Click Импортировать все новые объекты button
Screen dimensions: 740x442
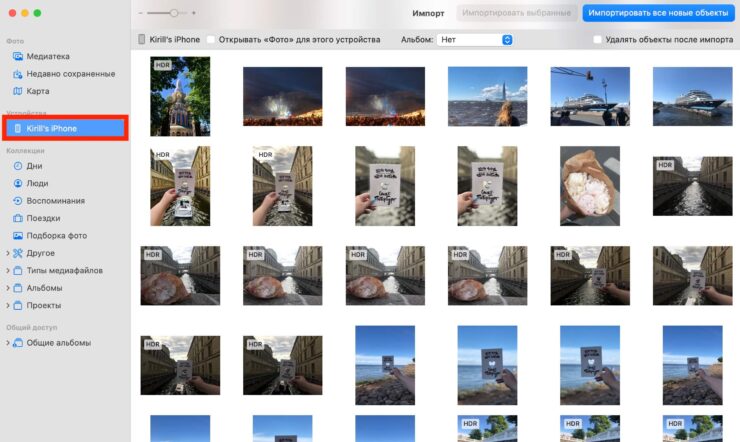click(x=657, y=13)
